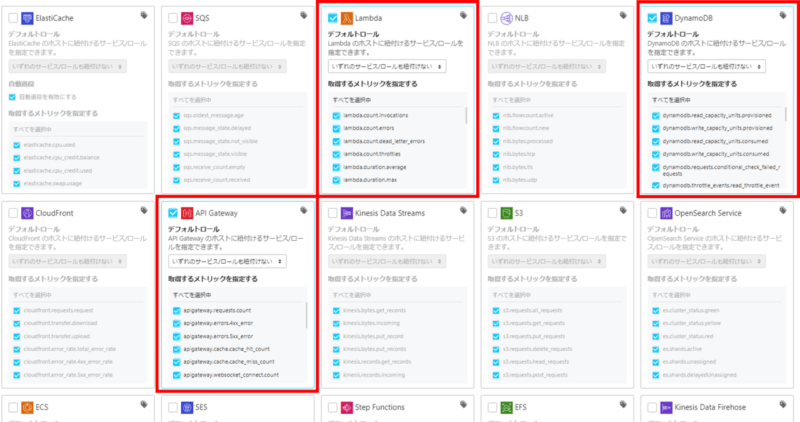Click the SQS service icon
The width and height of the screenshot is (800, 422).
tap(187, 18)
